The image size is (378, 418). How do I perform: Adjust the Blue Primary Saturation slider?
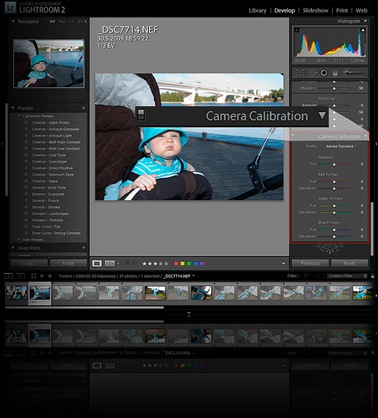(x=334, y=236)
